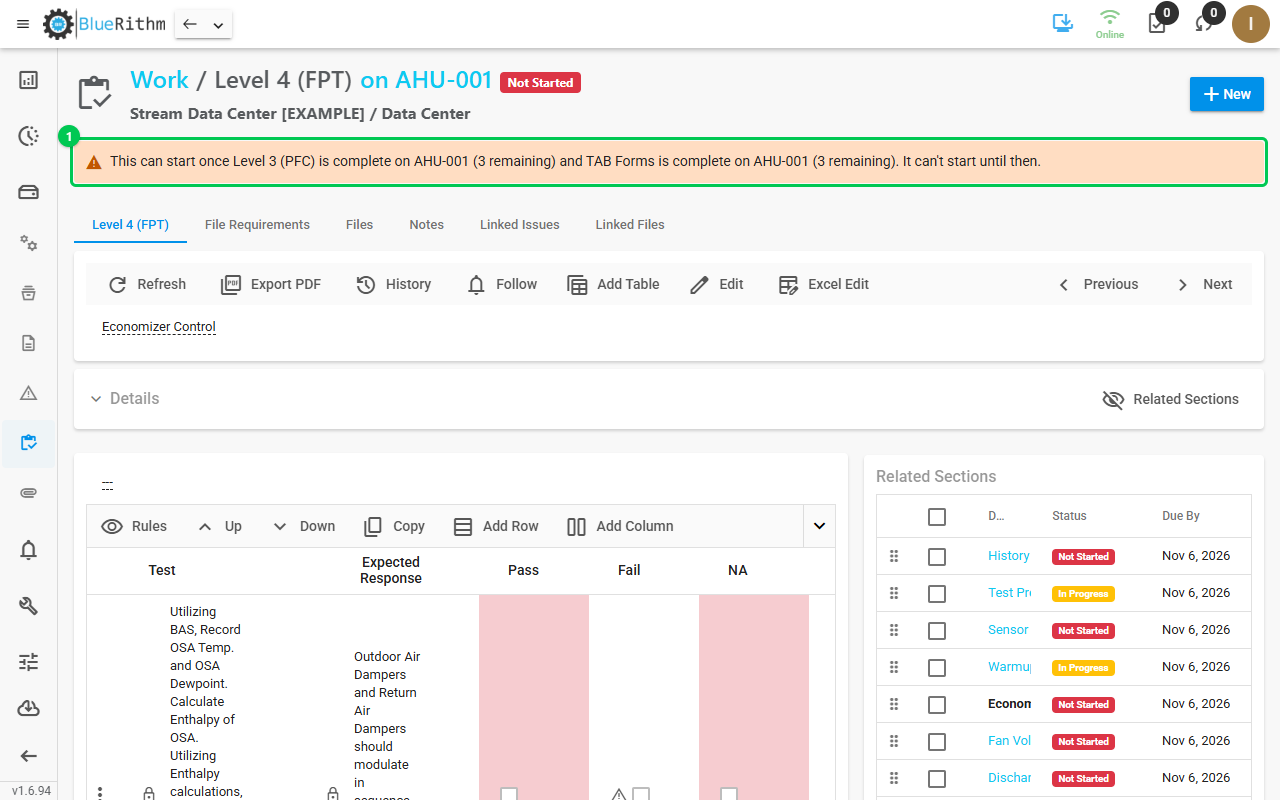Viewport: 1280px width, 800px height.
Task: Toggle Related Sections visibility
Action: click(1170, 399)
